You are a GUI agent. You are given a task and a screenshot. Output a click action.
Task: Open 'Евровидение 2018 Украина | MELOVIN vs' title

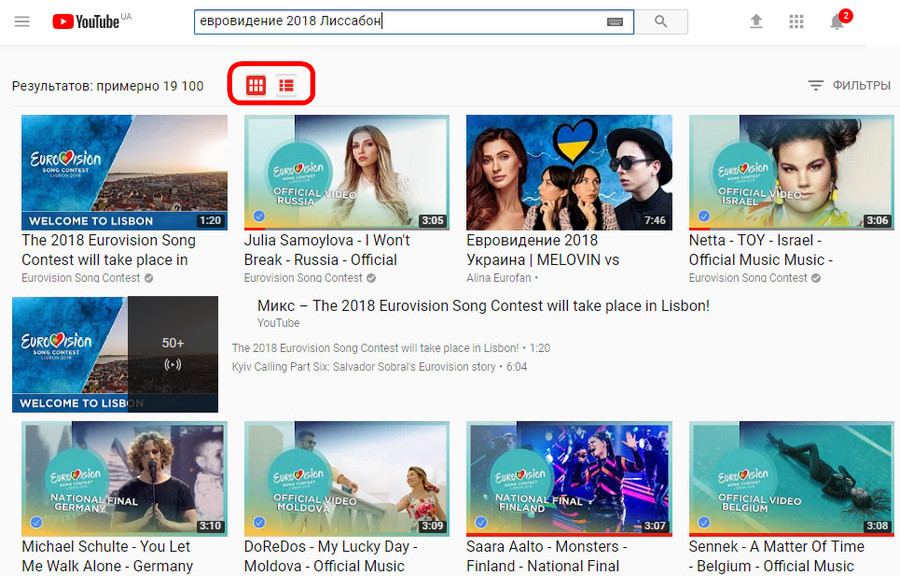point(542,250)
